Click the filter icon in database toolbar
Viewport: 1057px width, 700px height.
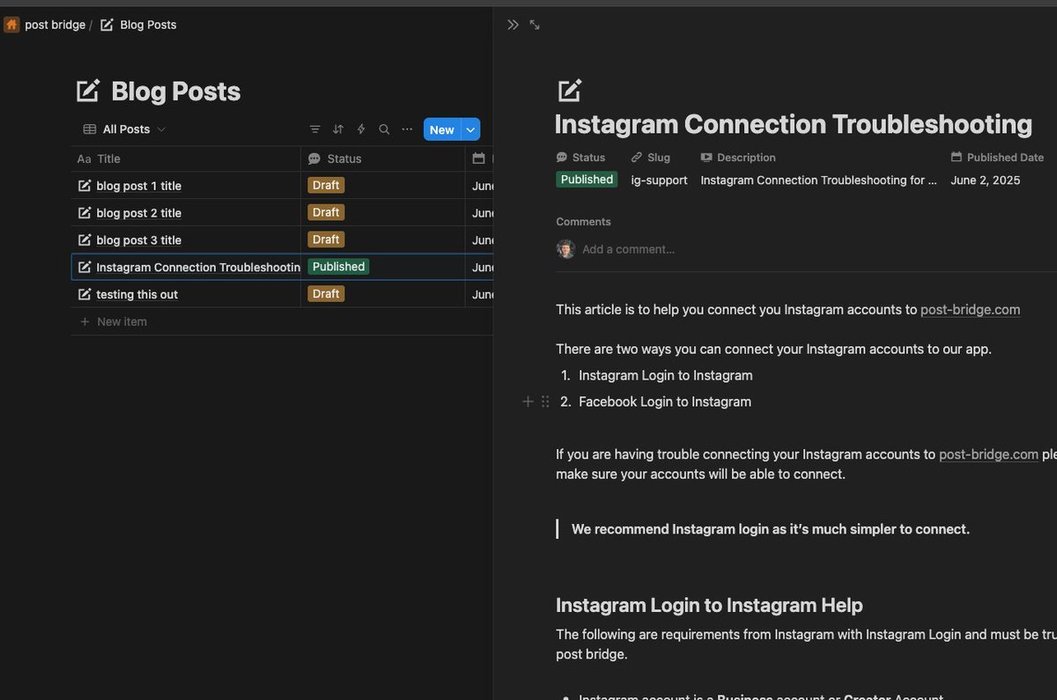(315, 130)
